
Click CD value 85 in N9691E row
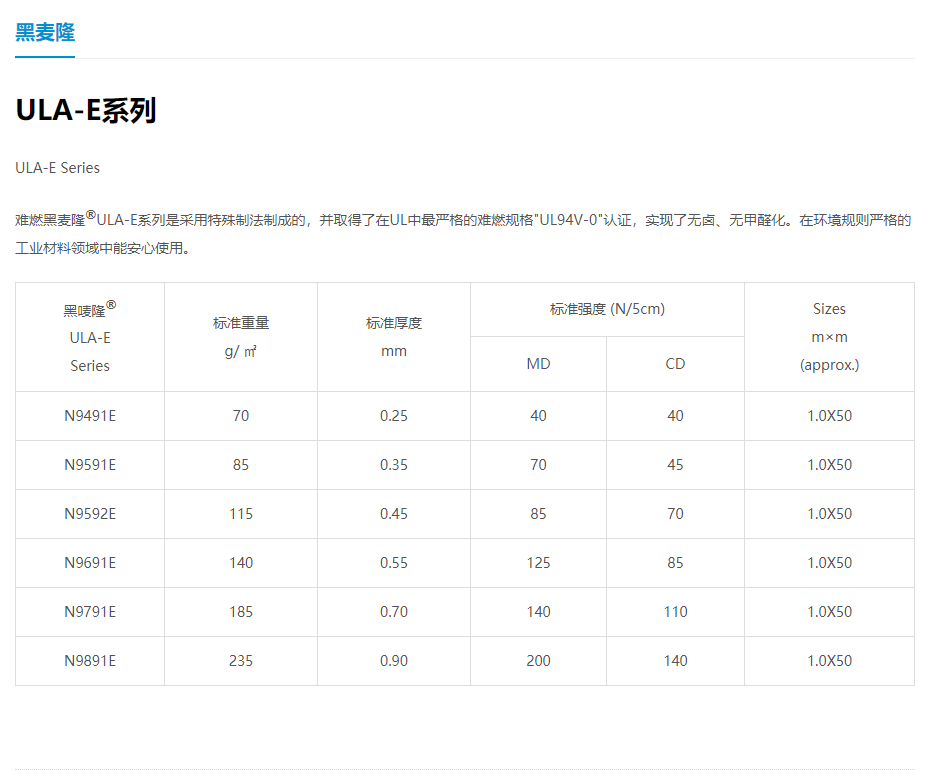[675, 563]
